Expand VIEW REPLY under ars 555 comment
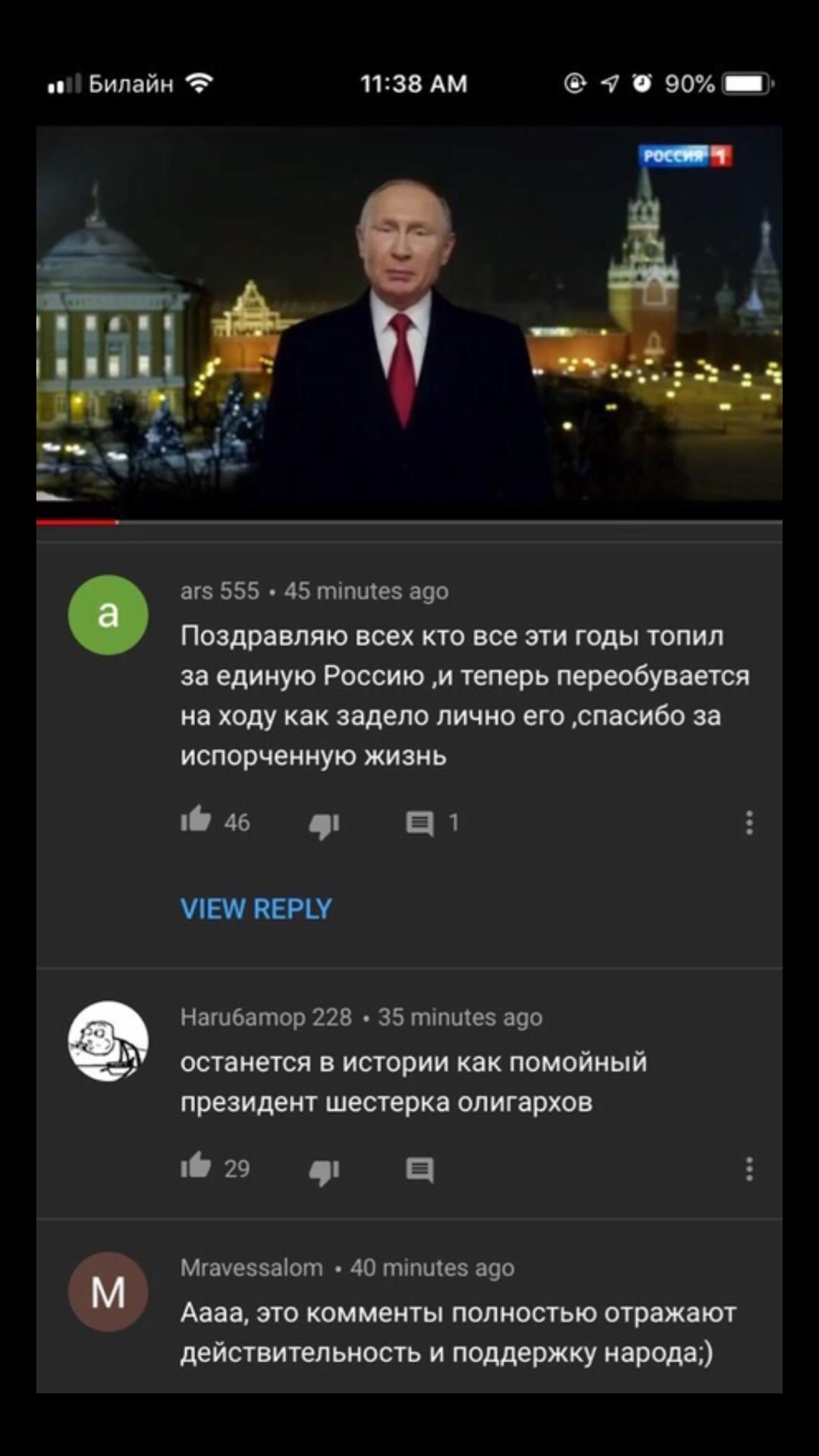This screenshot has width=819, height=1456. 256,908
